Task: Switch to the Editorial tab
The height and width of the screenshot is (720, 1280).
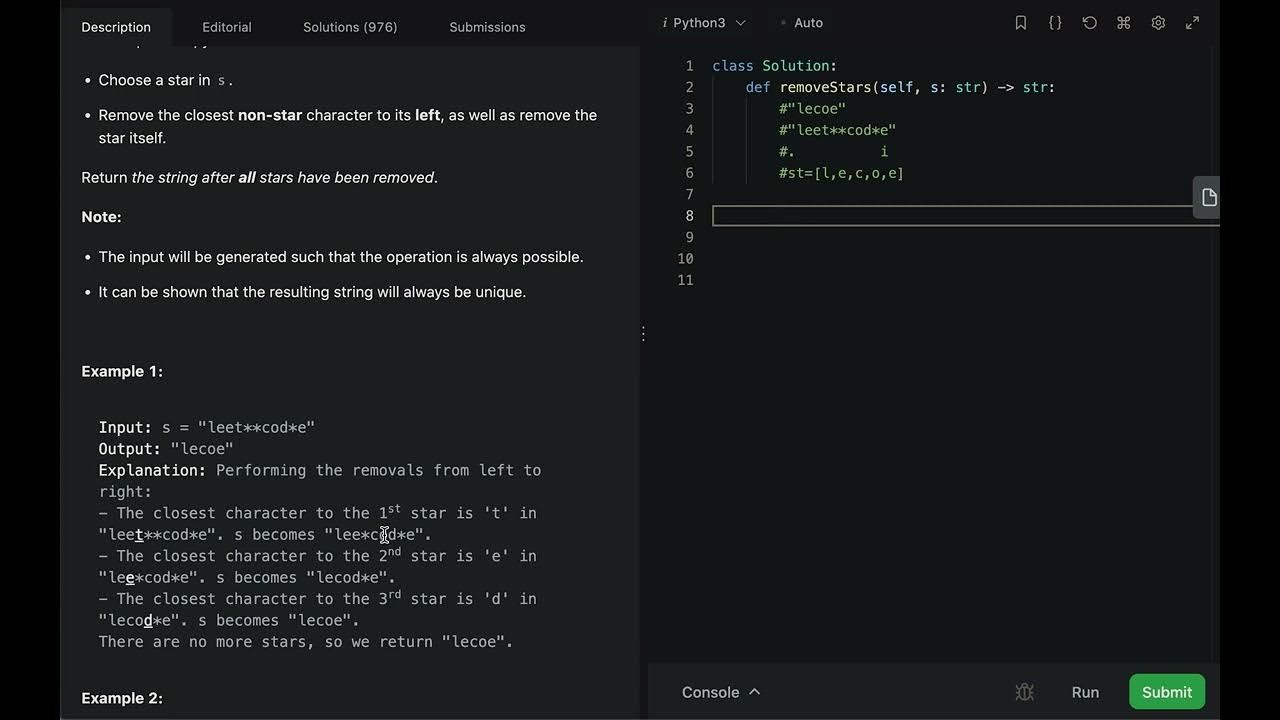Action: (x=227, y=27)
